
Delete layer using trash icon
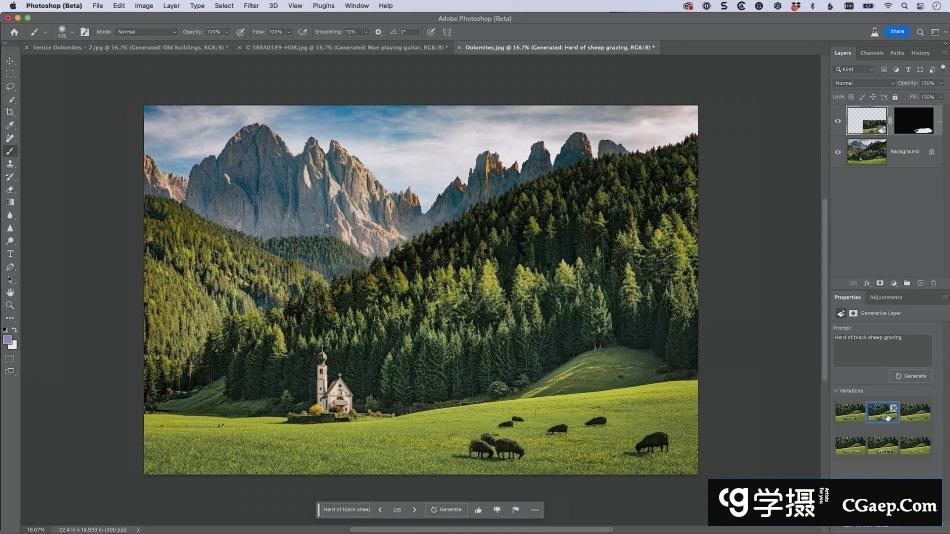click(934, 283)
